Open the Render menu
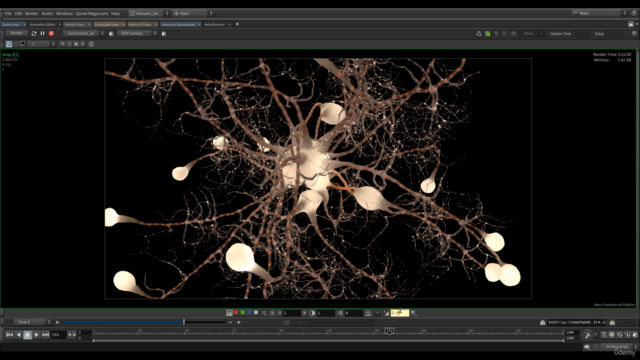The image size is (640, 360). click(x=31, y=13)
